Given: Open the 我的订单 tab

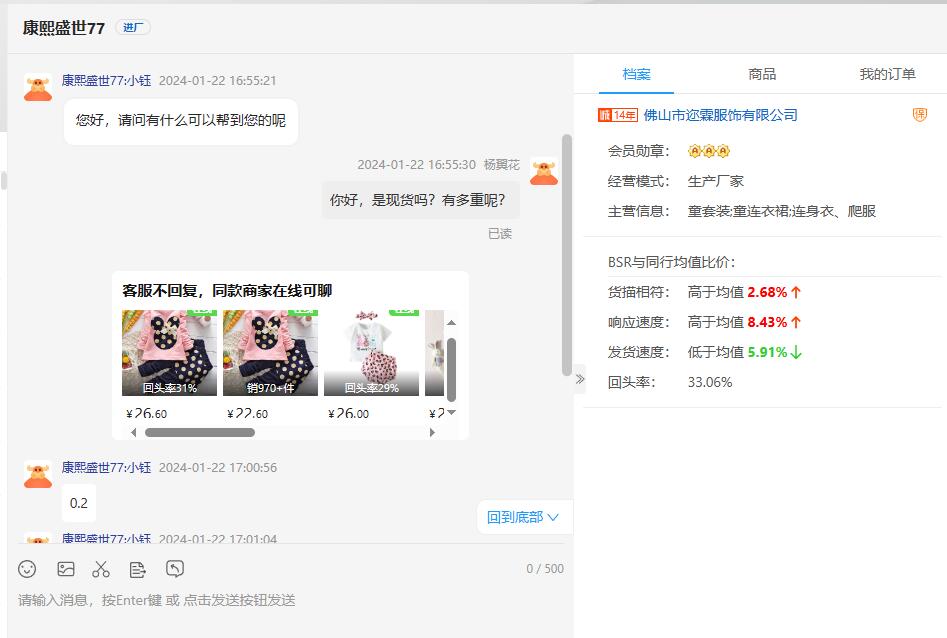Looking at the screenshot, I should coord(887,74).
